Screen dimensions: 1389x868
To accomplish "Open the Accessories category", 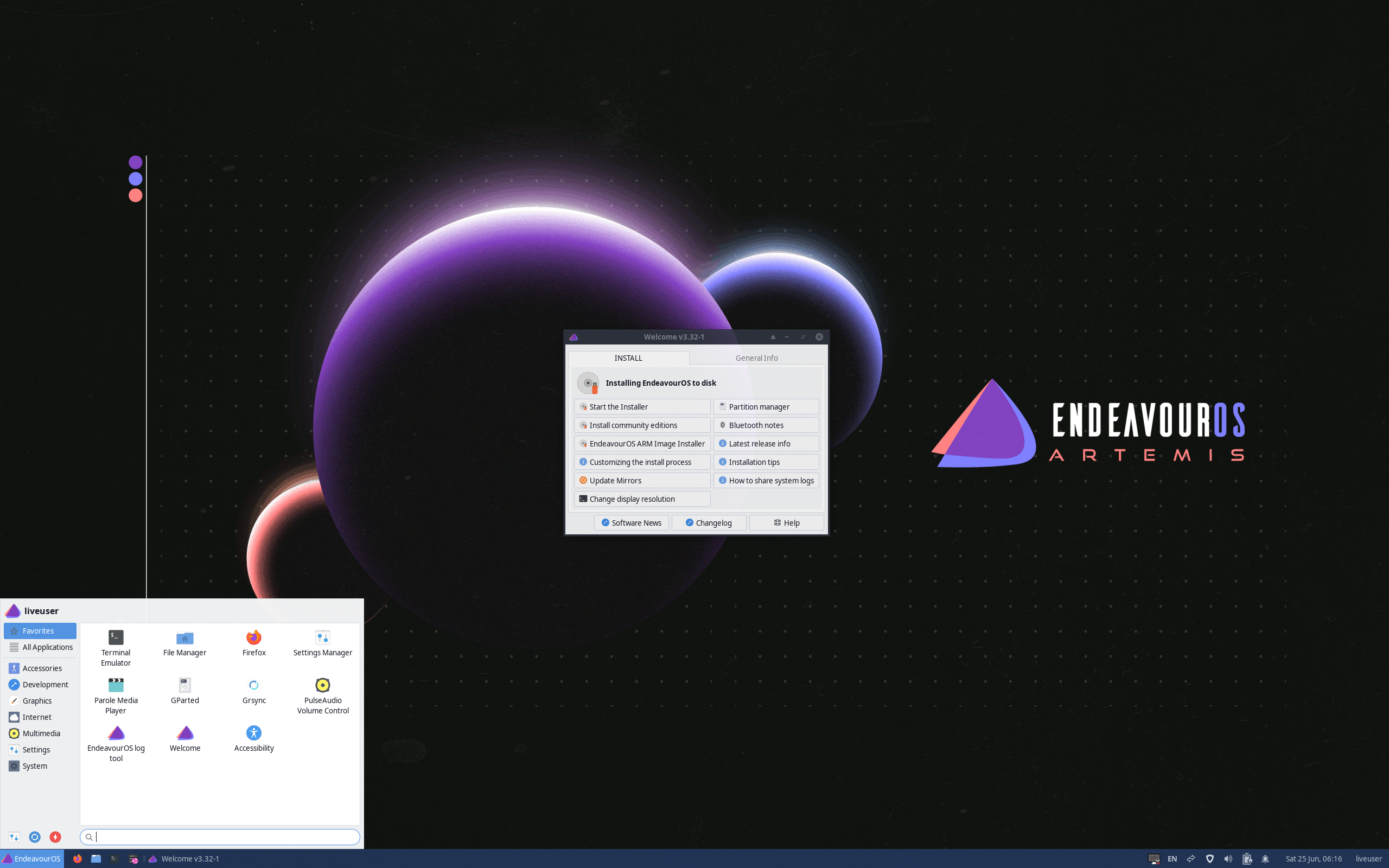I will click(40, 668).
